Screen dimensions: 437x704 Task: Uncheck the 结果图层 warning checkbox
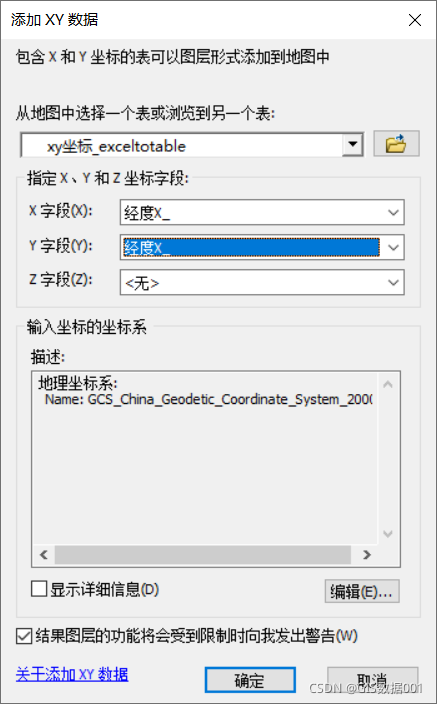24,636
